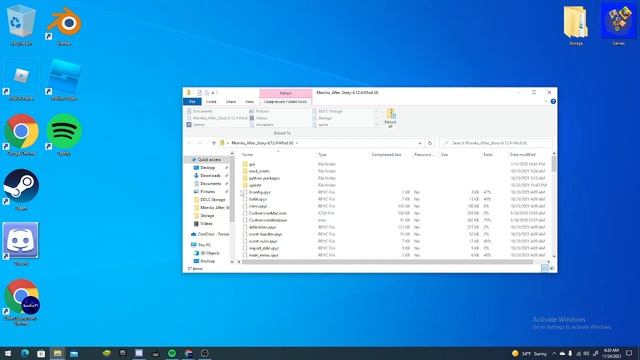Click the Spotify icon in the taskbar
The image size is (640, 360).
172,353
